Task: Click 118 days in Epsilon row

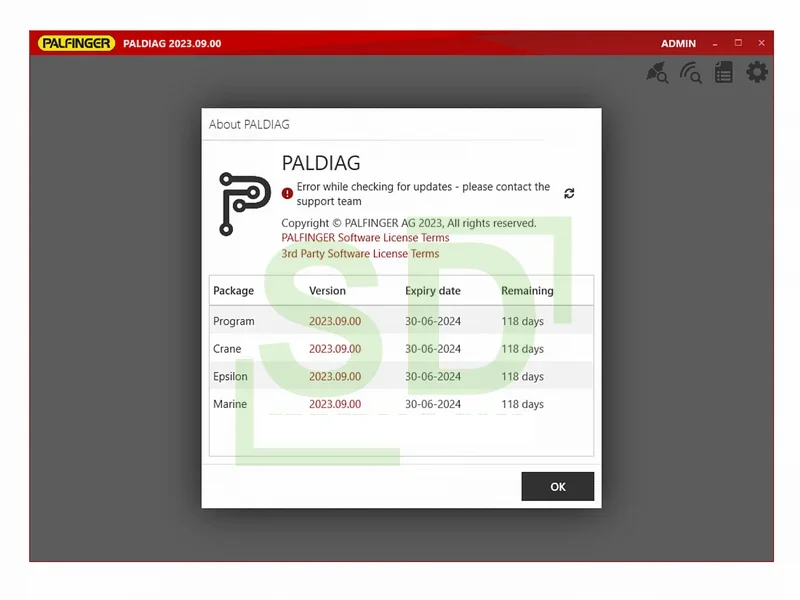Action: (522, 377)
